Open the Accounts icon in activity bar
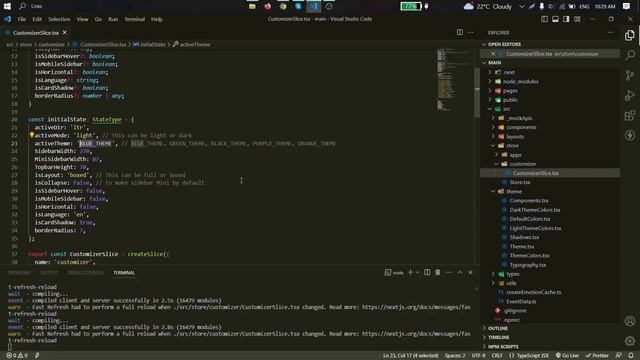 click(x=630, y=321)
